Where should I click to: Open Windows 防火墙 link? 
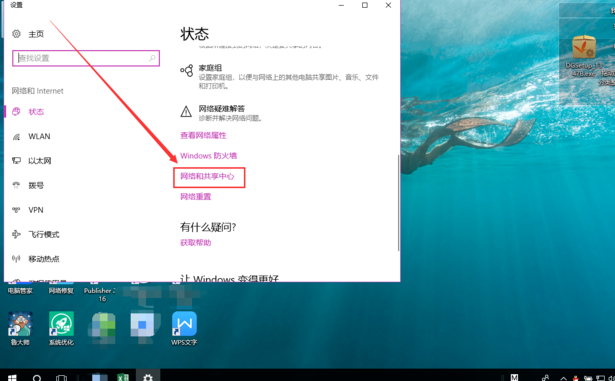click(208, 156)
